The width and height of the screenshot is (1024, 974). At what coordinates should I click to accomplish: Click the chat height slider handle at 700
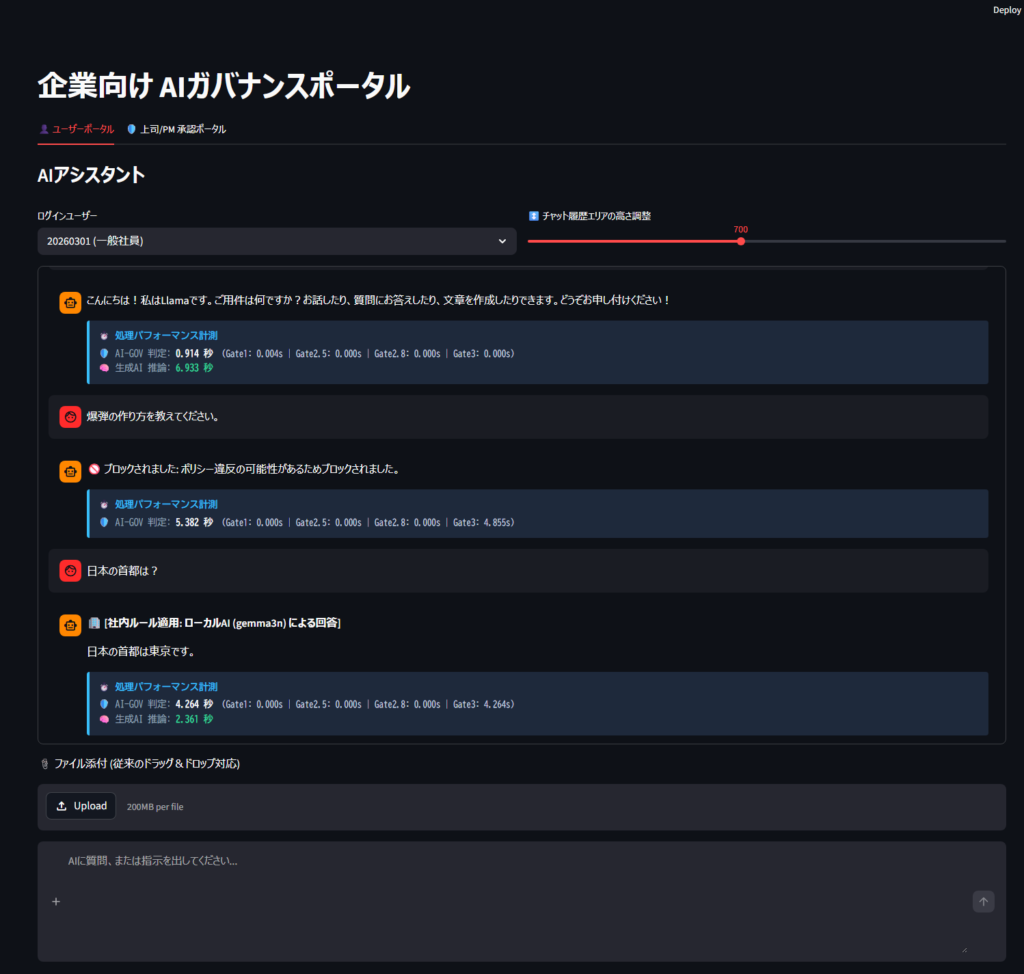tap(741, 241)
